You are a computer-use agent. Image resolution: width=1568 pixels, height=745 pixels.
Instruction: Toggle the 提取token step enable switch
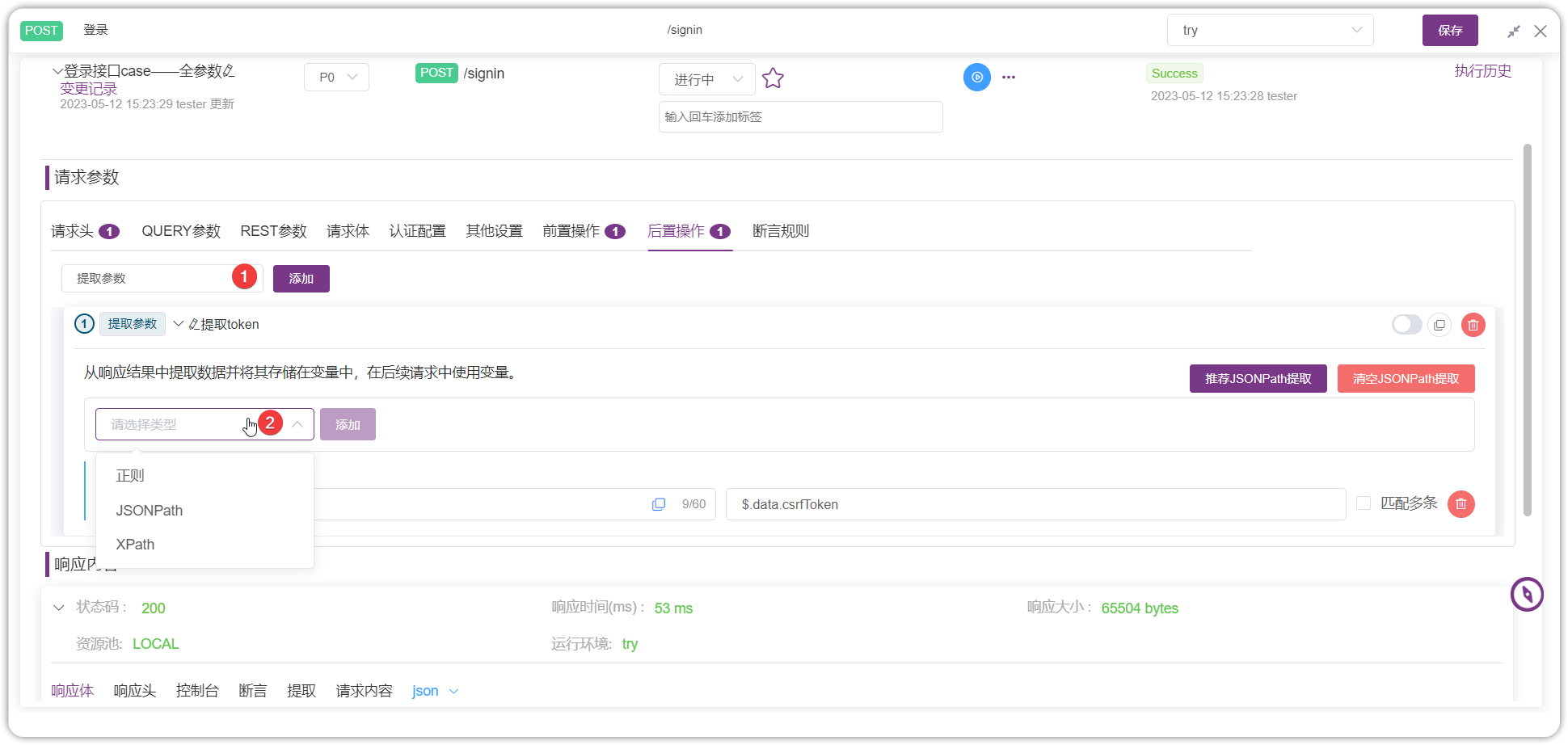[1406, 325]
